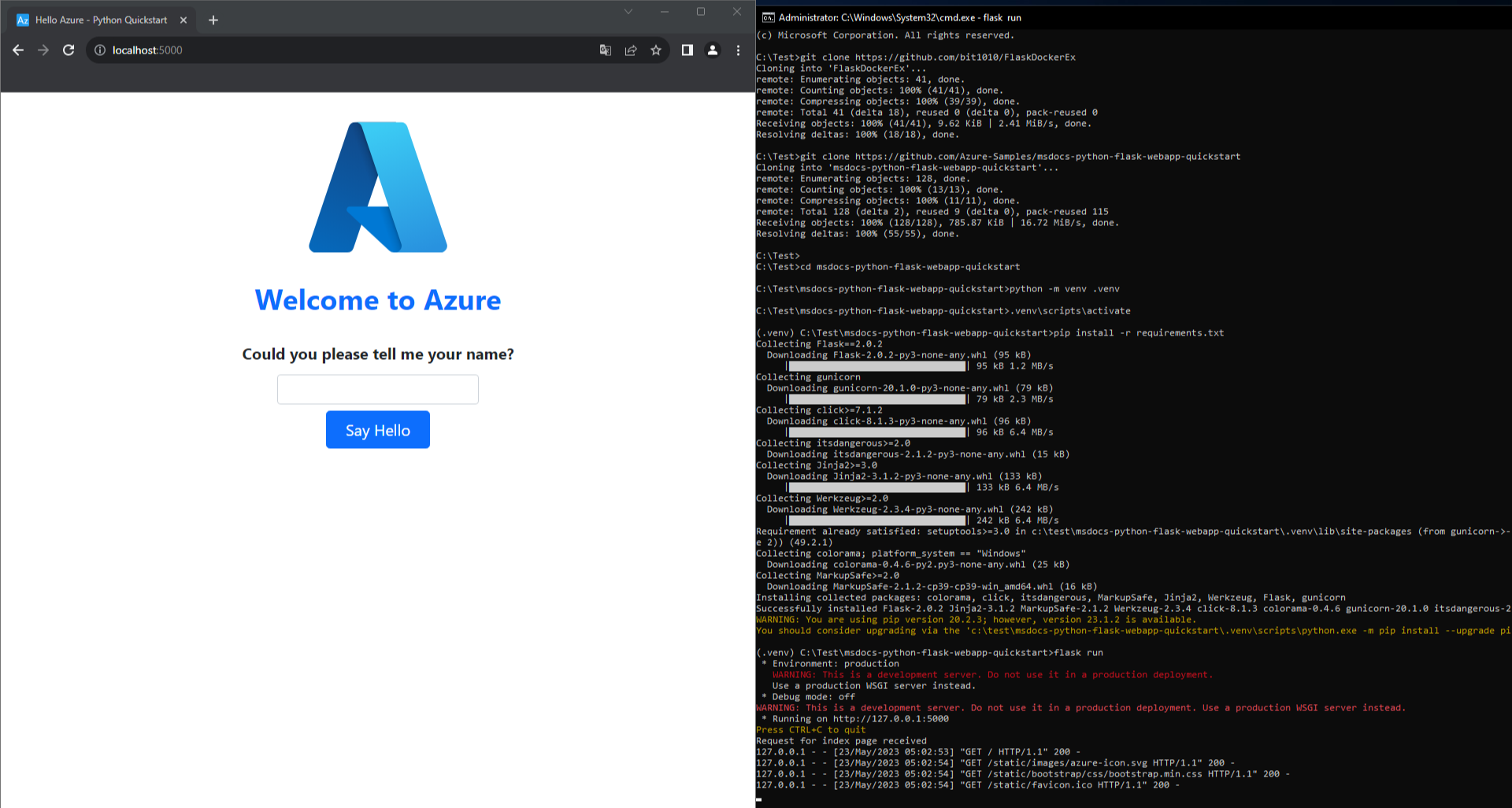This screenshot has height=808, width=1512.
Task: Minimize the Chrome window
Action: coord(665,11)
